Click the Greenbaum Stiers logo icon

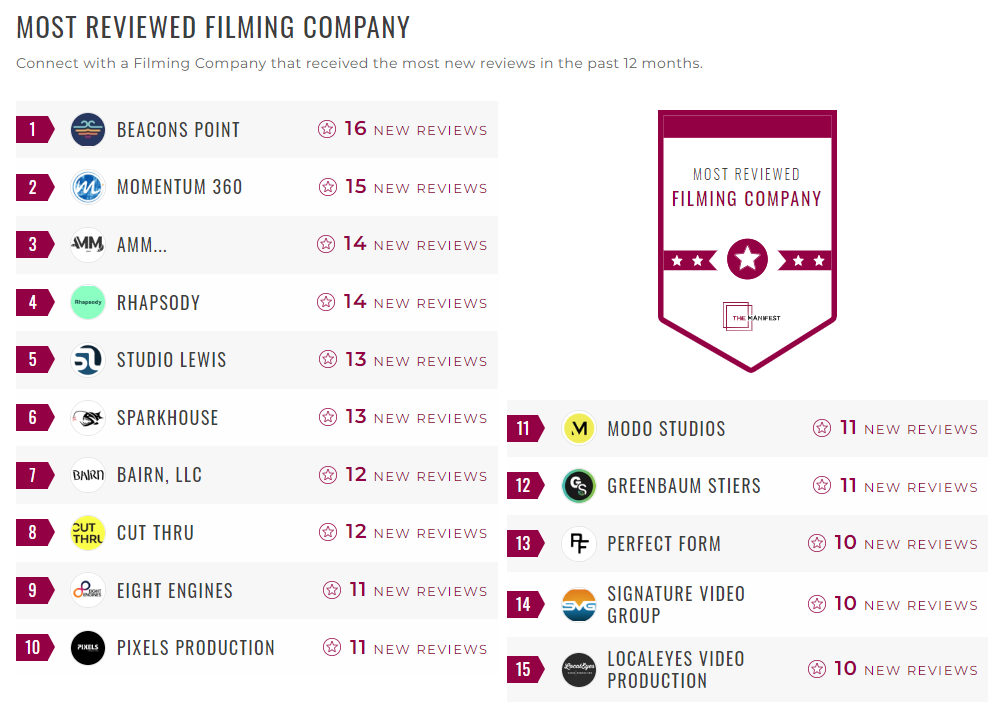[579, 486]
